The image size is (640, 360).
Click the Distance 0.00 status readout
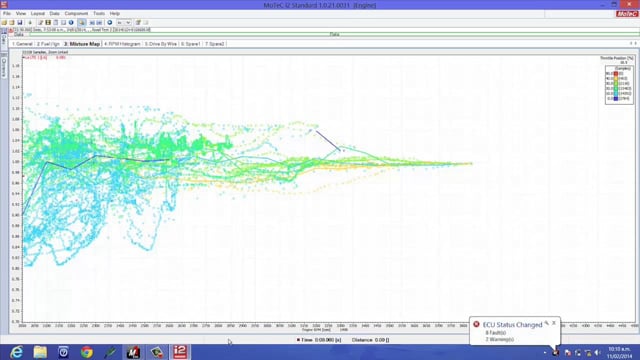click(370, 340)
